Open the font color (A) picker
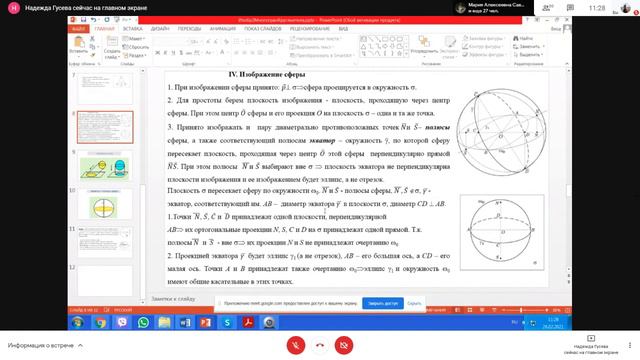Screen dimensions: 640x360 [223, 53]
